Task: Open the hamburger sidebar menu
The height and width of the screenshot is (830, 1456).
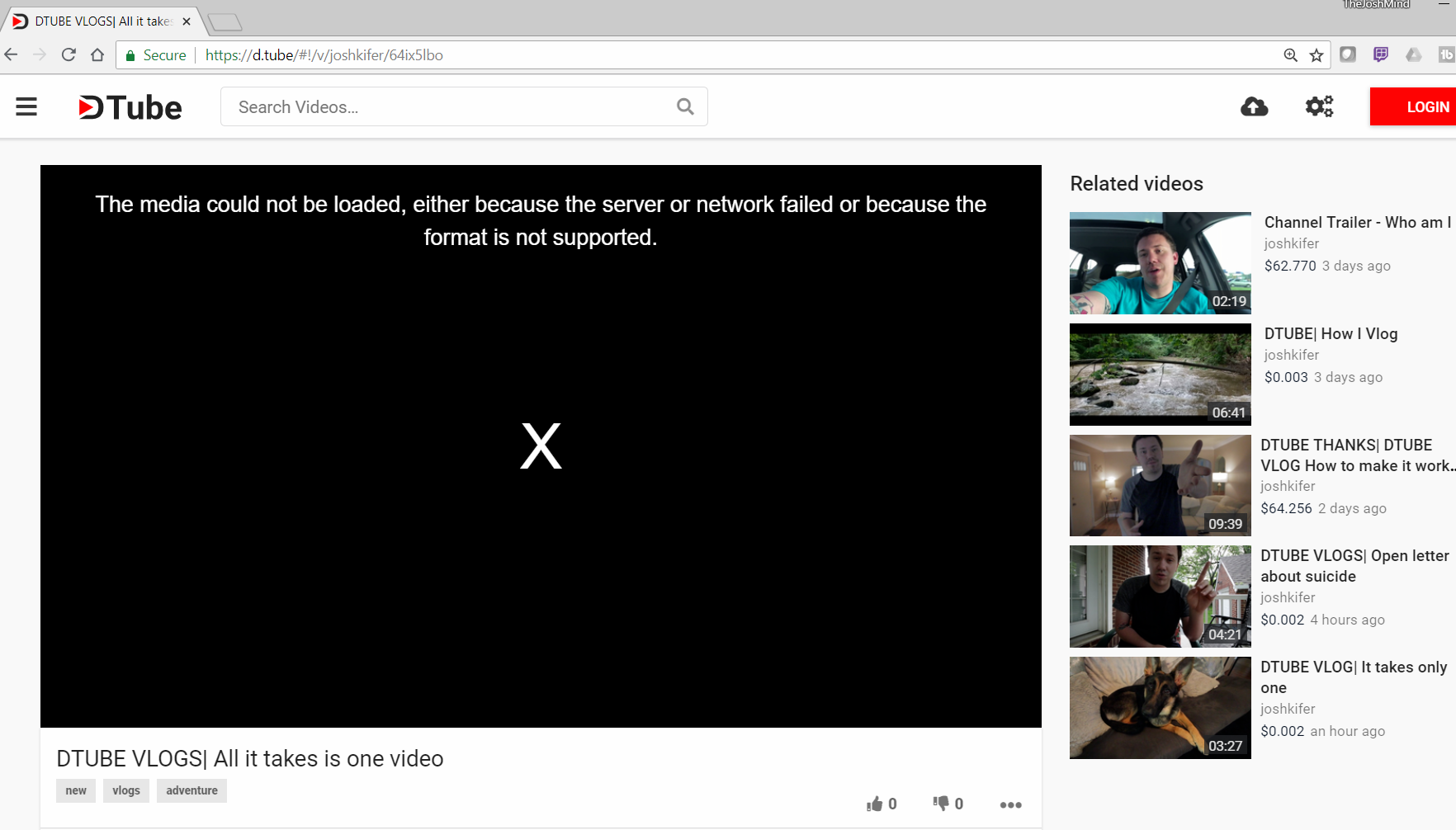Action: pyautogui.click(x=26, y=107)
